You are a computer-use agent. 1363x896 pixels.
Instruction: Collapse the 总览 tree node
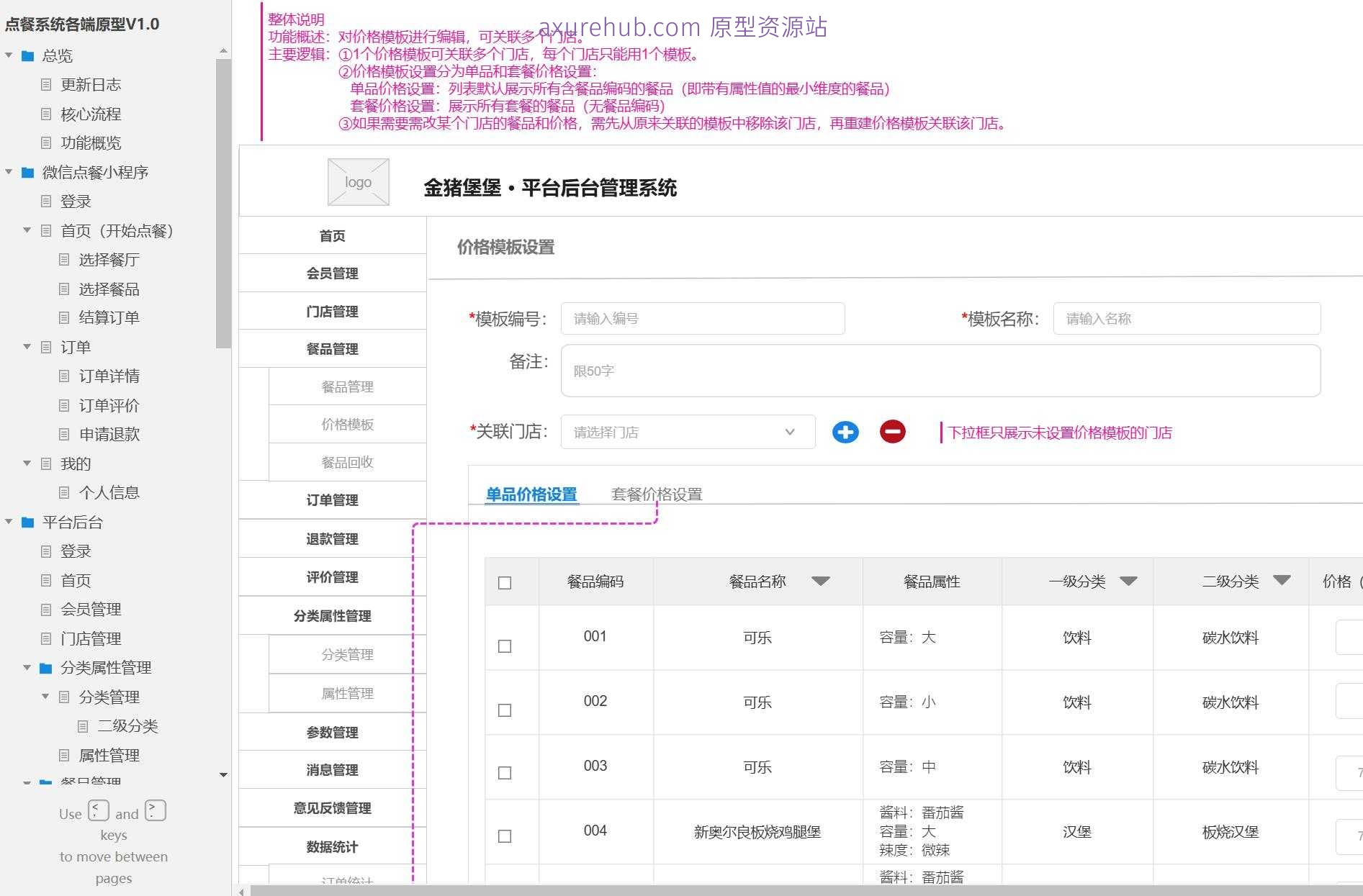pos(9,55)
